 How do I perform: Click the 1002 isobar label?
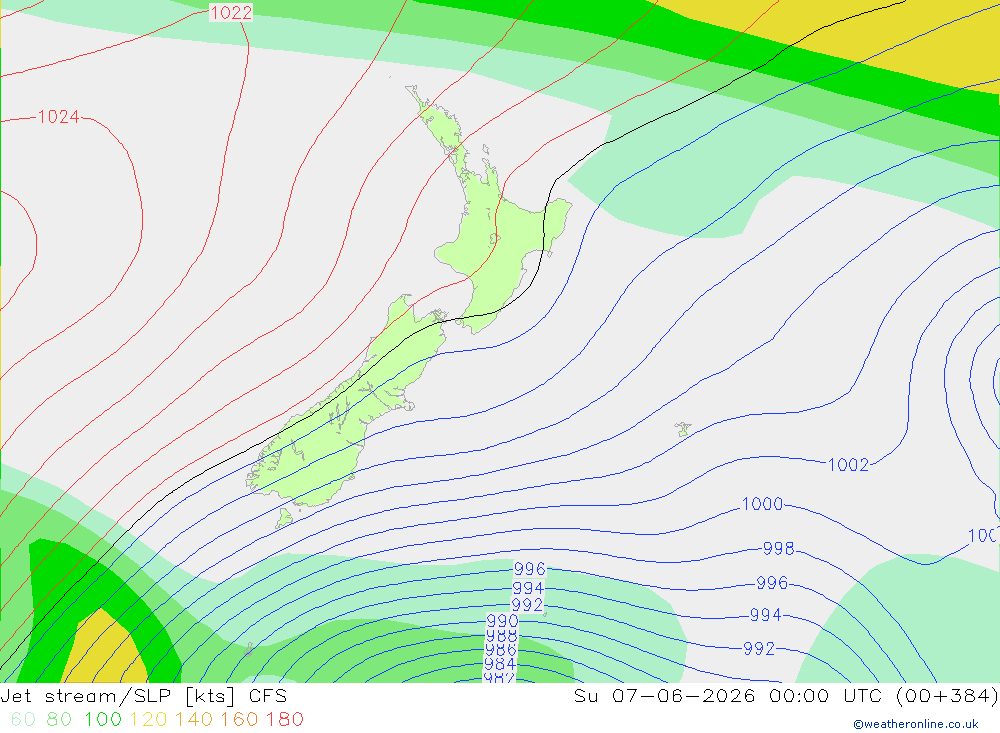[x=848, y=465]
